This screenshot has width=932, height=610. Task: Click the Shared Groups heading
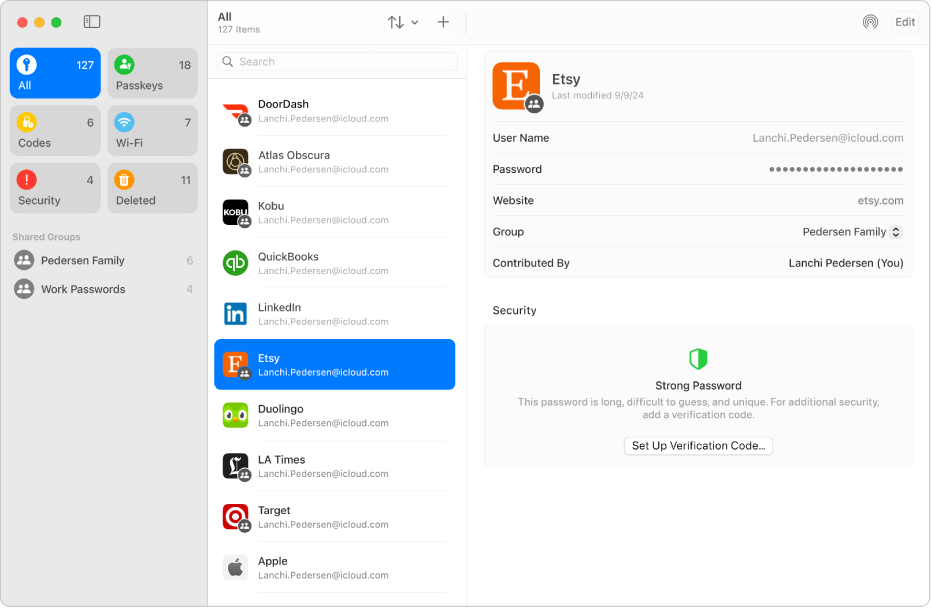pyautogui.click(x=46, y=237)
